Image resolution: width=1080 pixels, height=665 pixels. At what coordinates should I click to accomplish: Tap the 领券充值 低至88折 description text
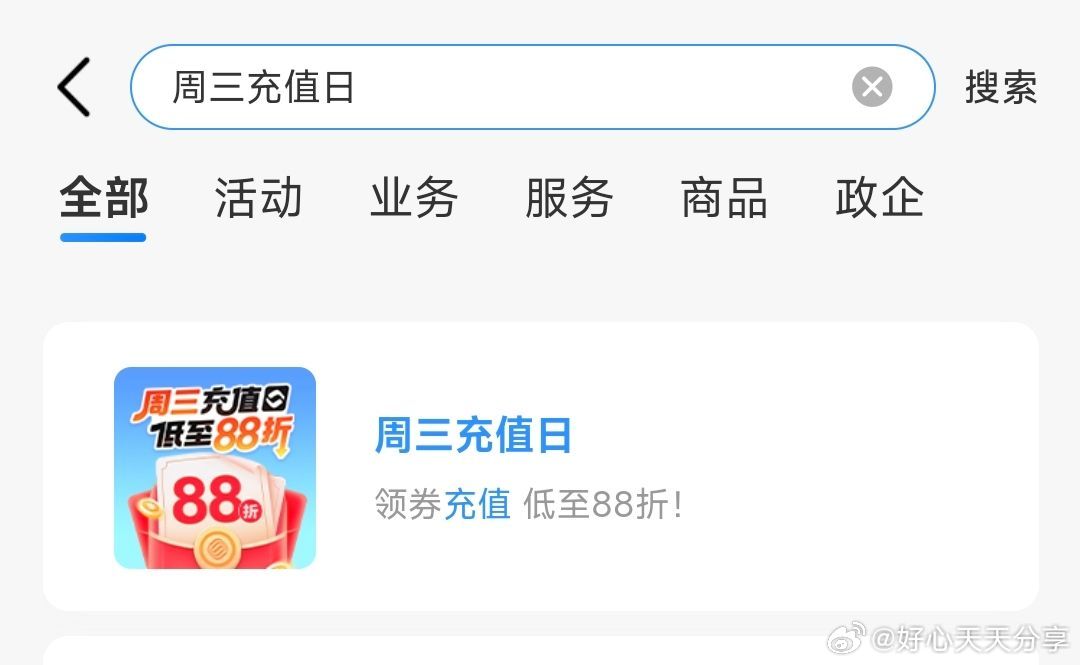[x=529, y=504]
